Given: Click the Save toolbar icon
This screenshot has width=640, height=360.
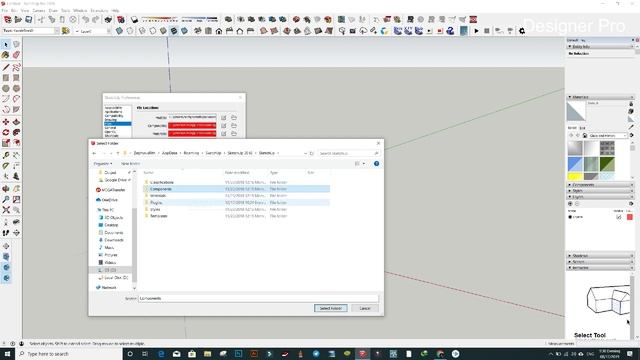Looking at the screenshot, I should click(29, 19).
